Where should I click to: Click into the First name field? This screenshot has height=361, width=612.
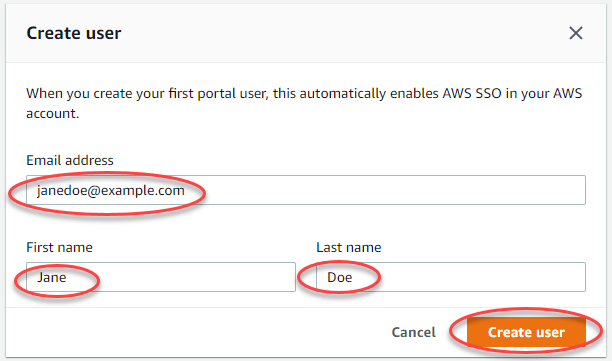(x=161, y=277)
